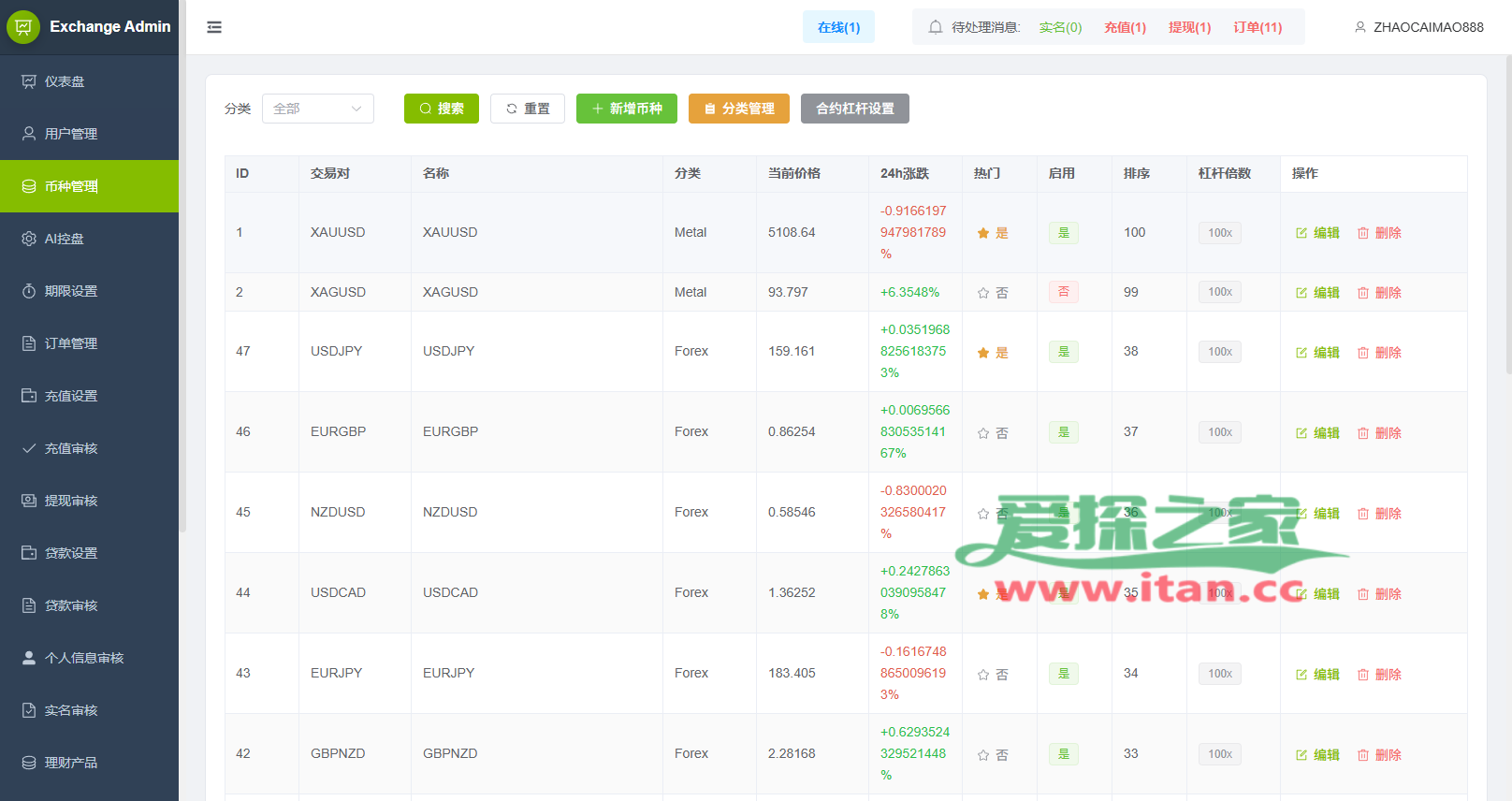Collapse the sidebar using the hamburger icon
Viewport: 1512px width, 801px height.
214,27
